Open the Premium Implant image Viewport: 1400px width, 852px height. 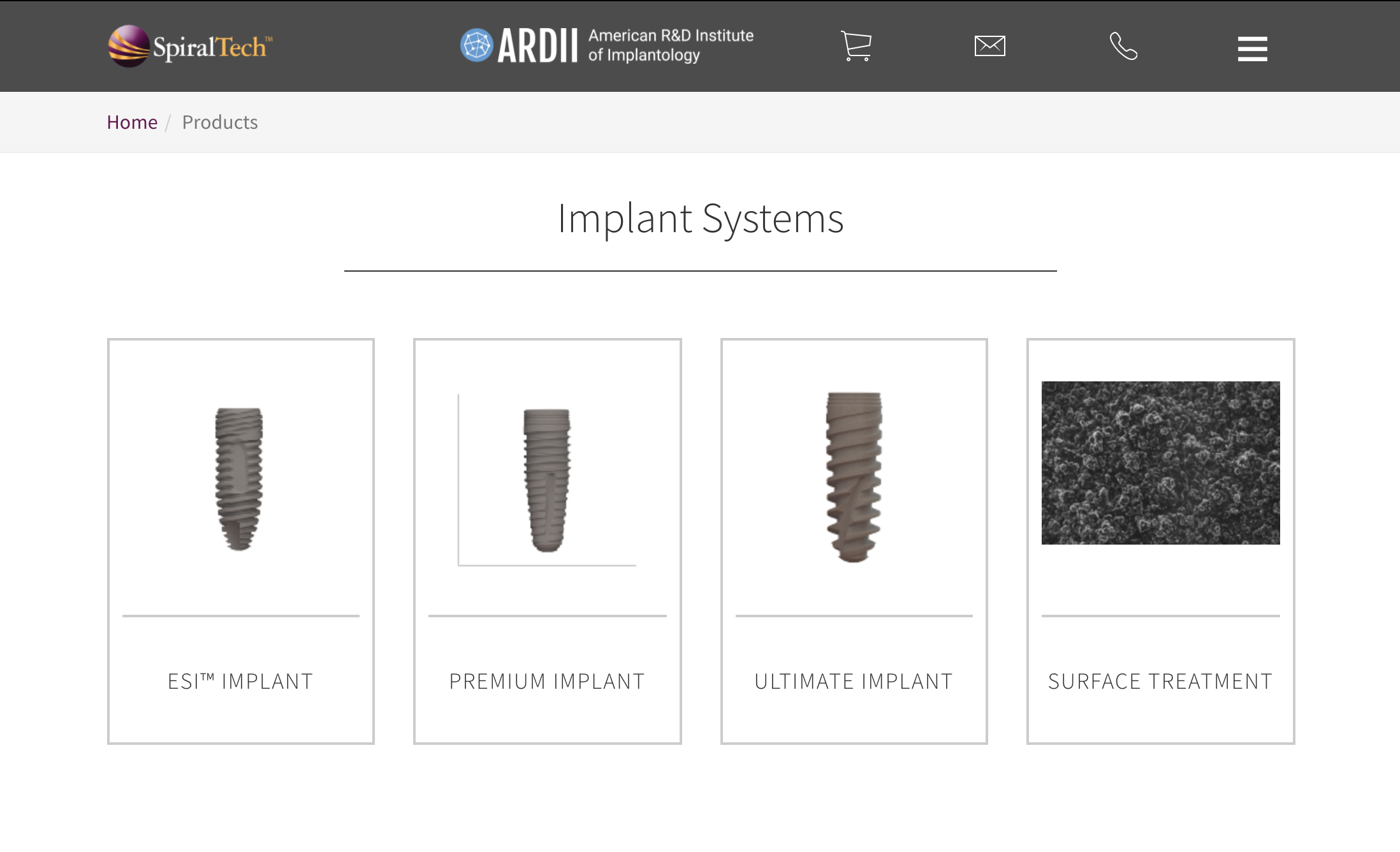click(x=547, y=480)
